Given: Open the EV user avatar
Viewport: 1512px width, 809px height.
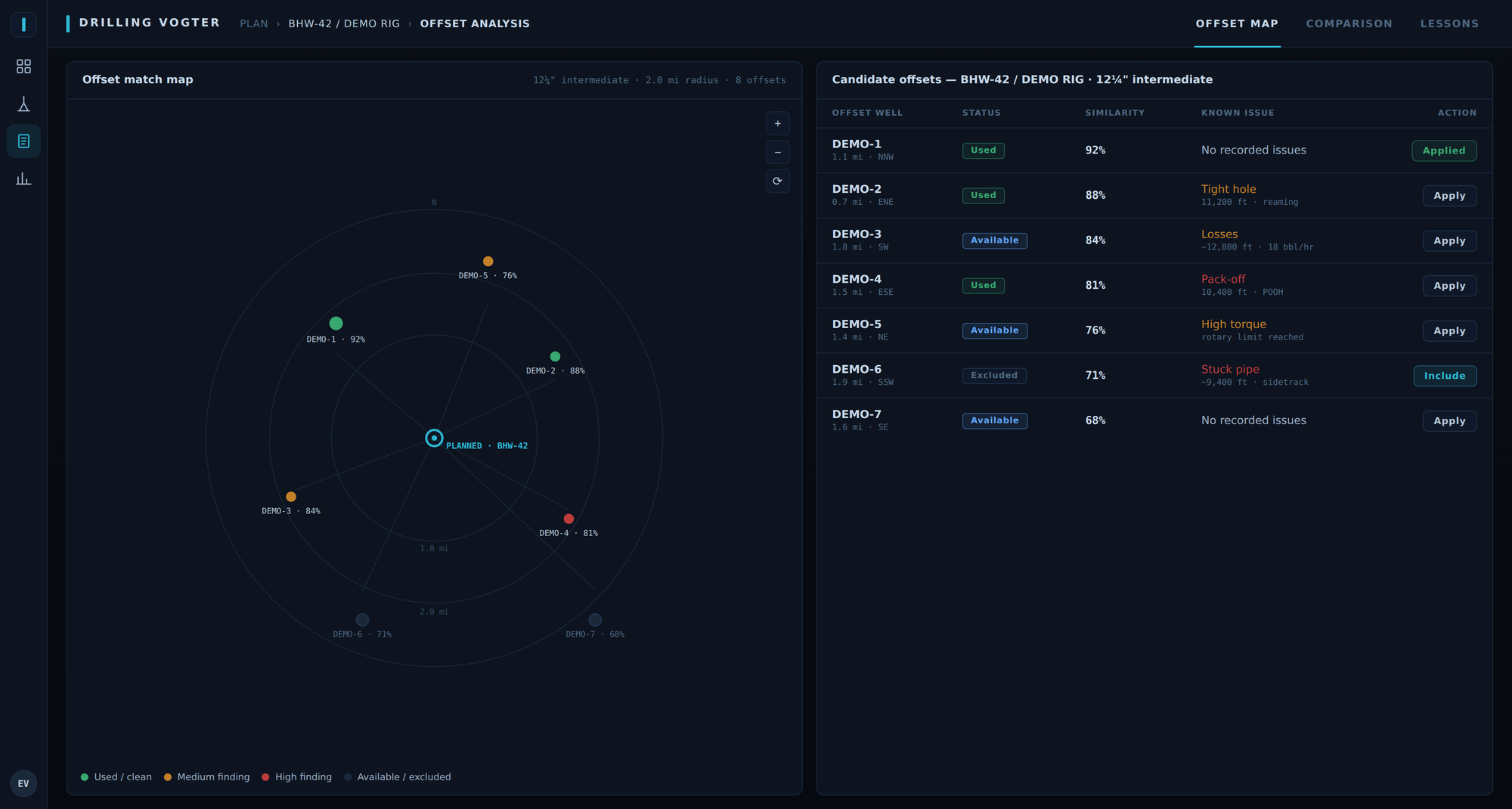Looking at the screenshot, I should (x=23, y=783).
